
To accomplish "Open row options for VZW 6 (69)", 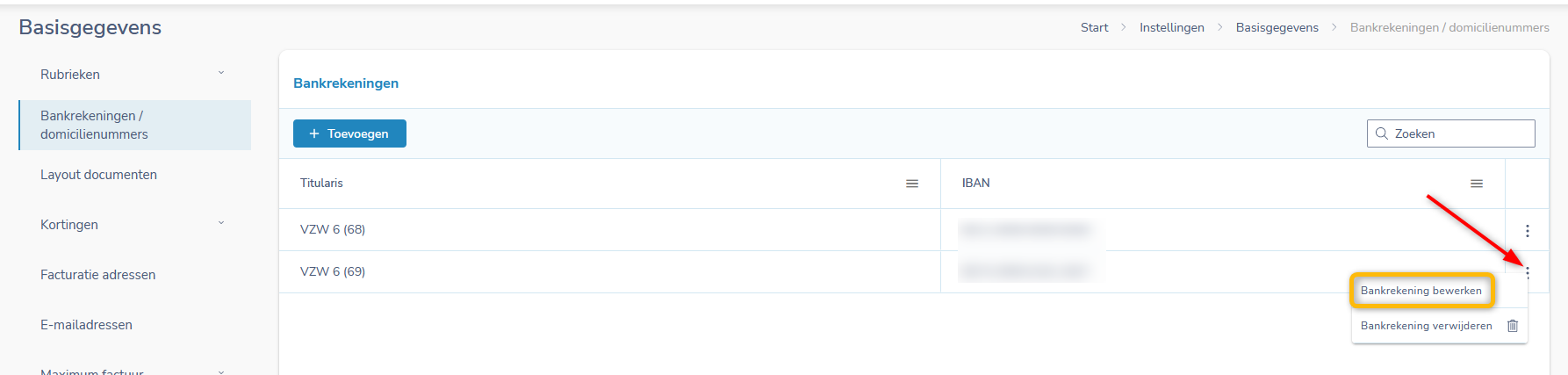I will coord(1528,273).
